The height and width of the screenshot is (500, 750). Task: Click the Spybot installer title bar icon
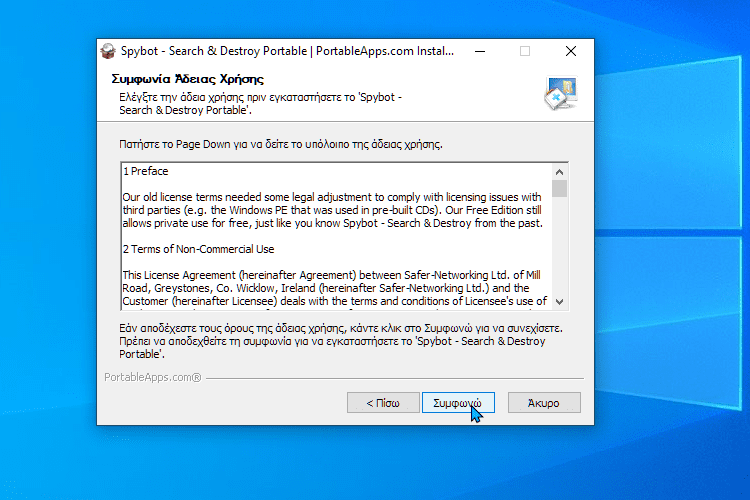click(108, 51)
